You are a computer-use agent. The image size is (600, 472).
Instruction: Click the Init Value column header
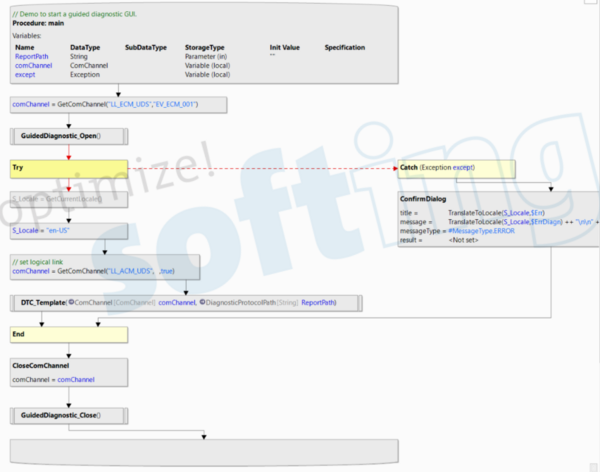click(x=285, y=47)
